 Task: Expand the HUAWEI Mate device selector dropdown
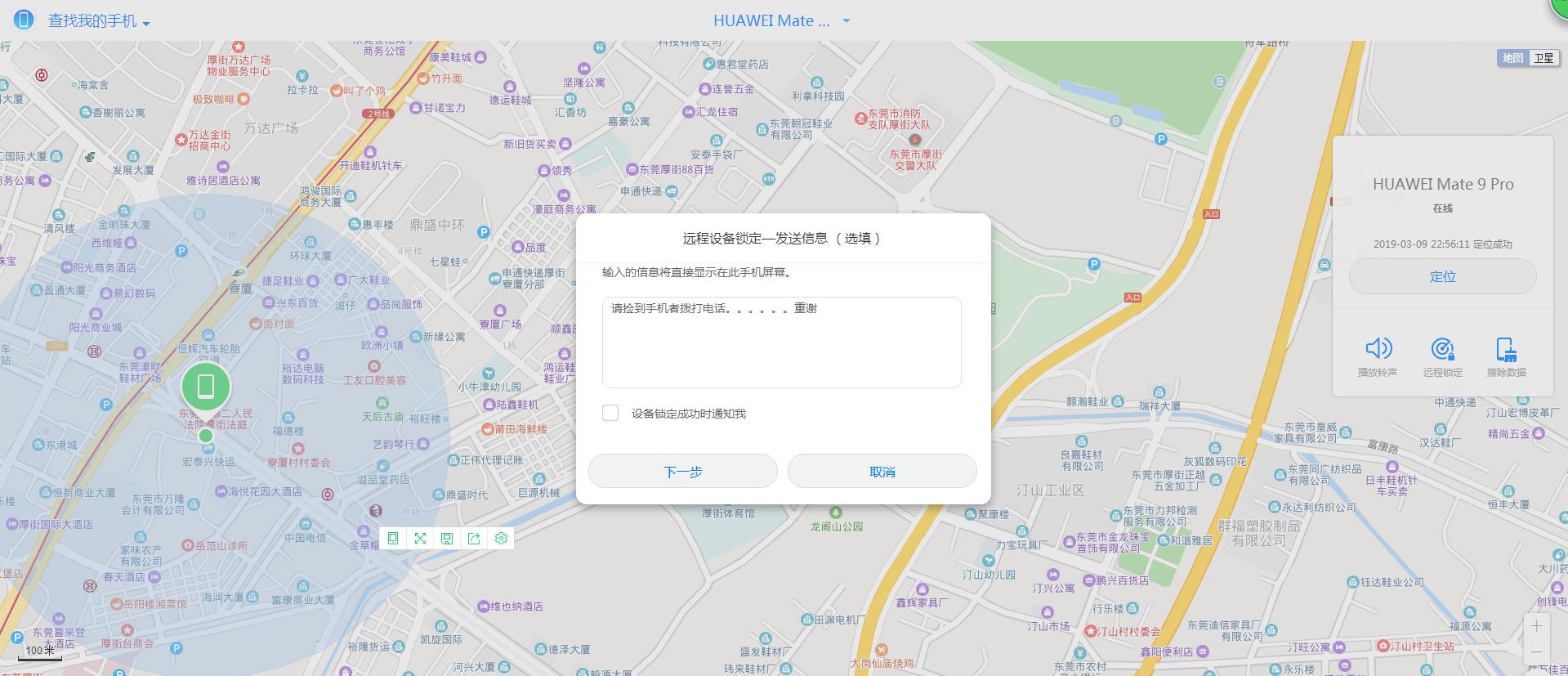coord(781,21)
